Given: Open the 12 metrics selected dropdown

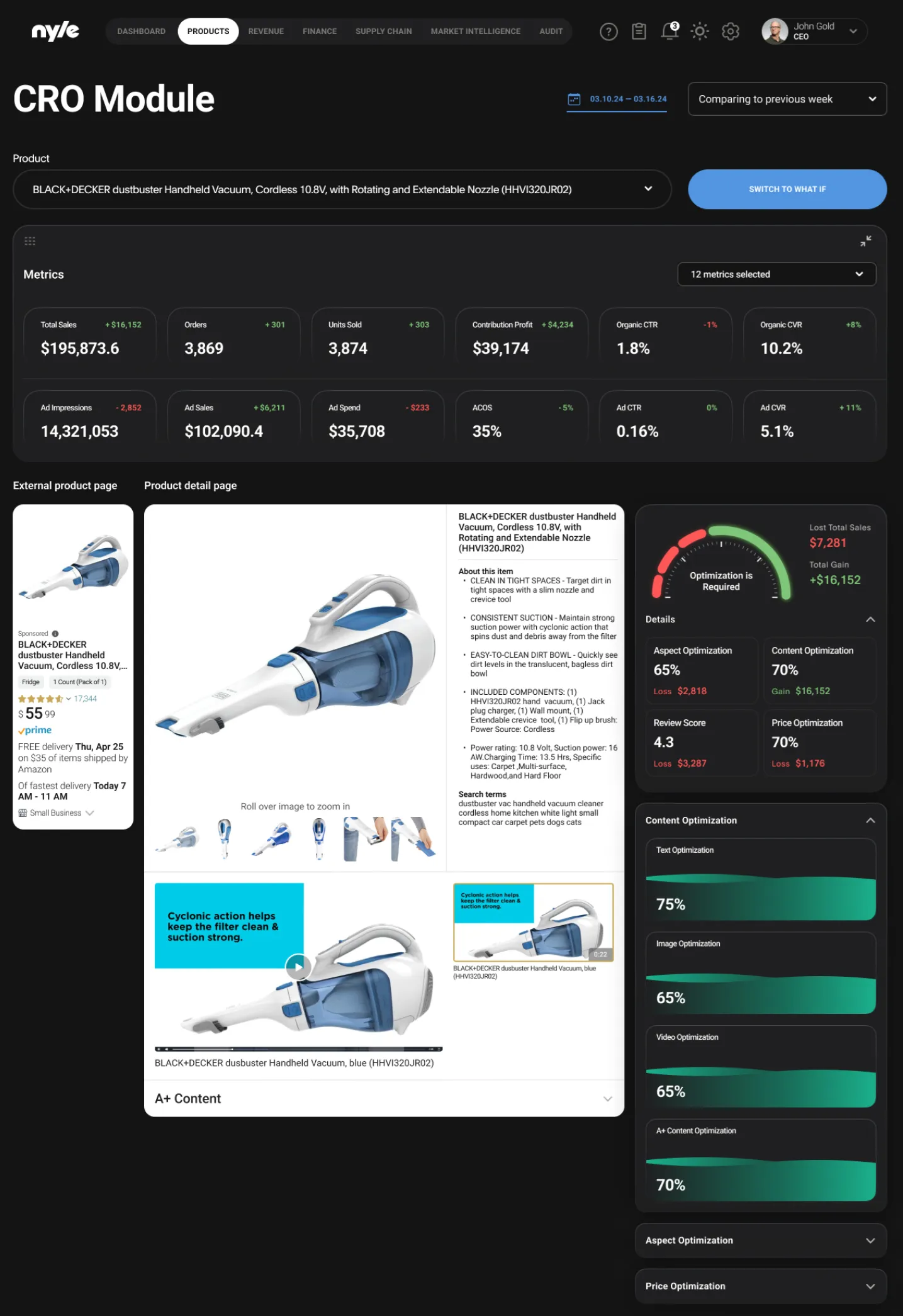Looking at the screenshot, I should pyautogui.click(x=777, y=274).
